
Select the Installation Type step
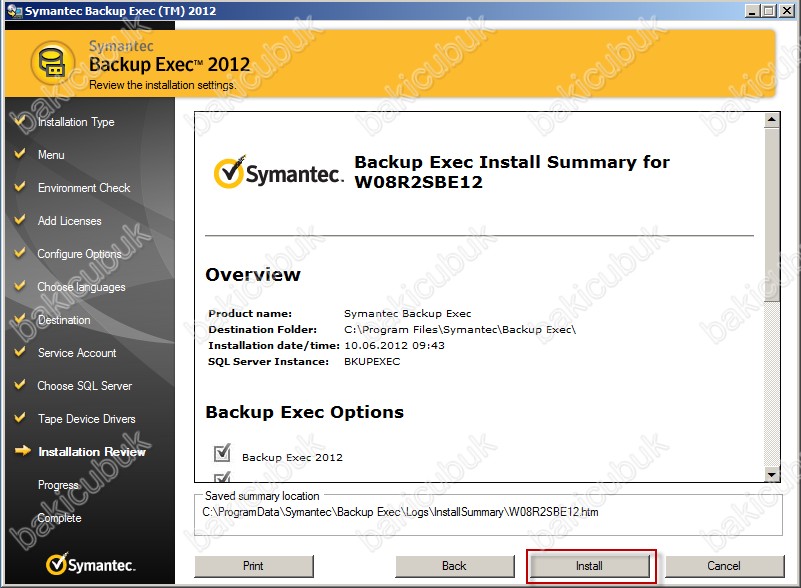tap(76, 122)
